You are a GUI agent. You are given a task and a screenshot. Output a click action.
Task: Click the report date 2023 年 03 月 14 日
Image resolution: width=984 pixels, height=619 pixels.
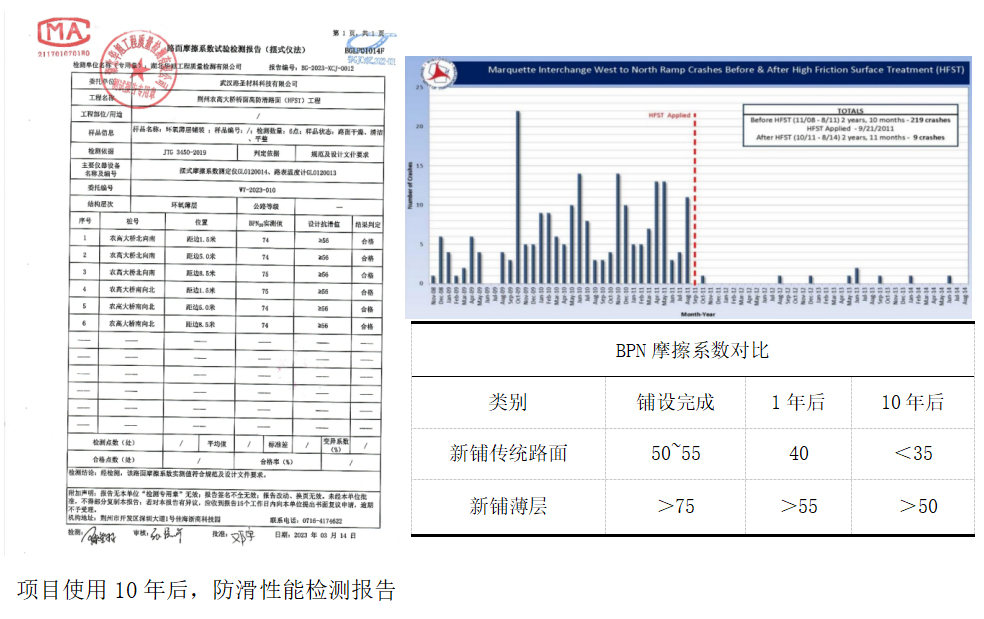click(x=316, y=536)
